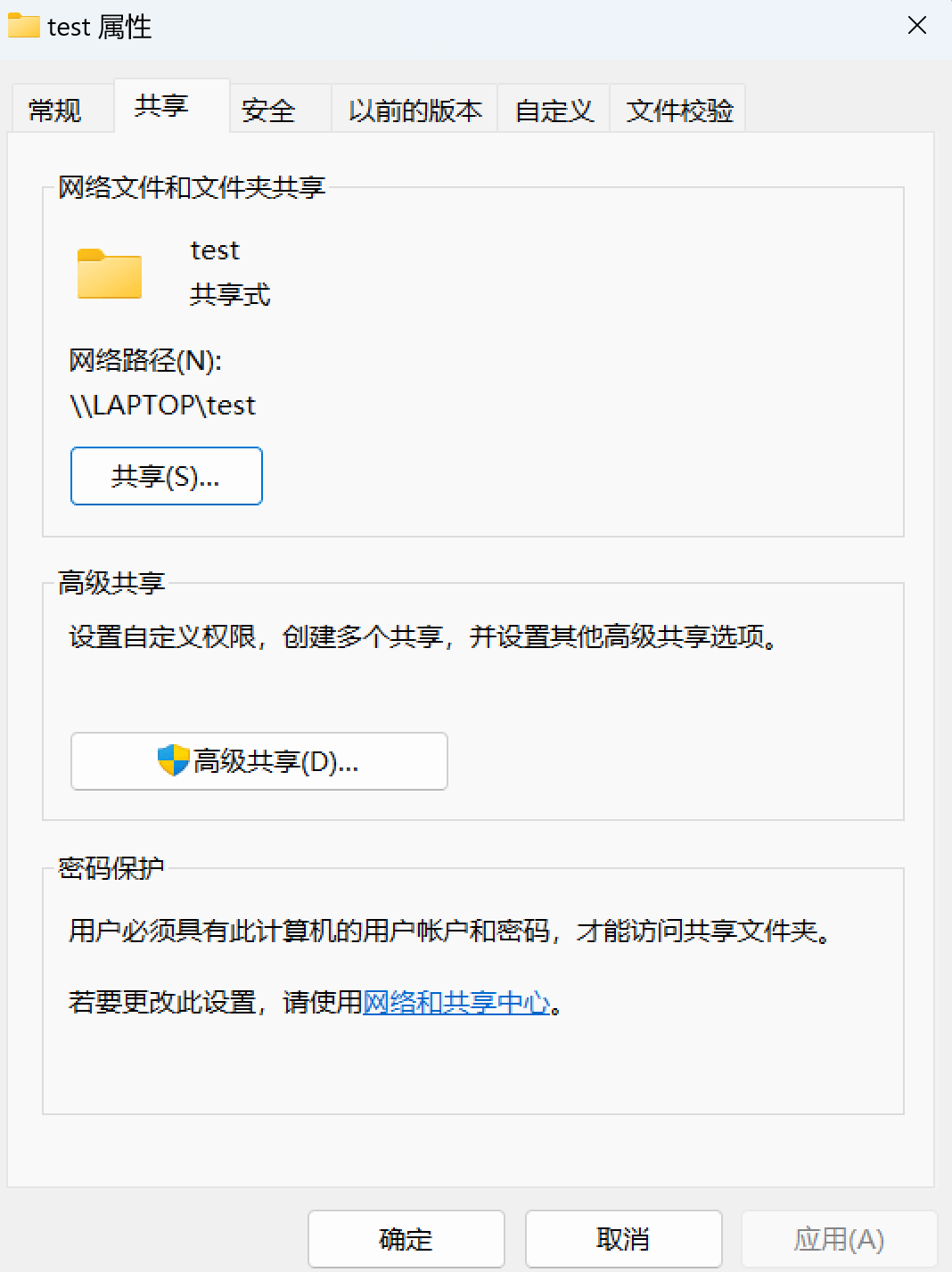Image resolution: width=952 pixels, height=1272 pixels.
Task: Click the folder icon in title bar
Action: click(x=24, y=26)
